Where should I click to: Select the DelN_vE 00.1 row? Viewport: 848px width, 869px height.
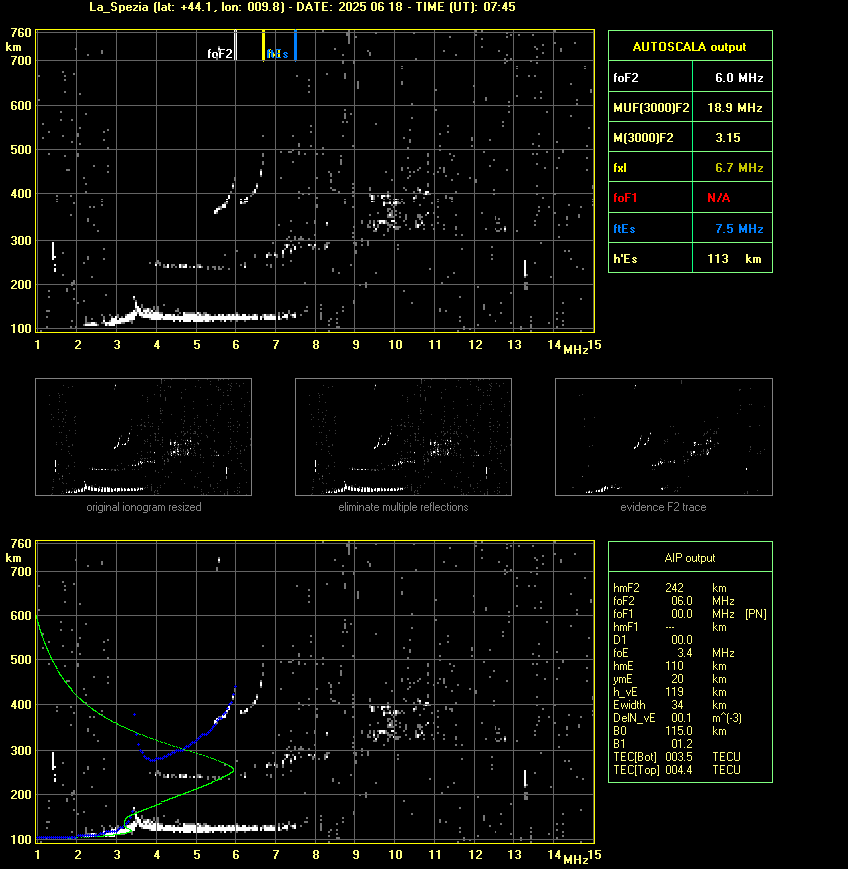click(x=677, y=718)
